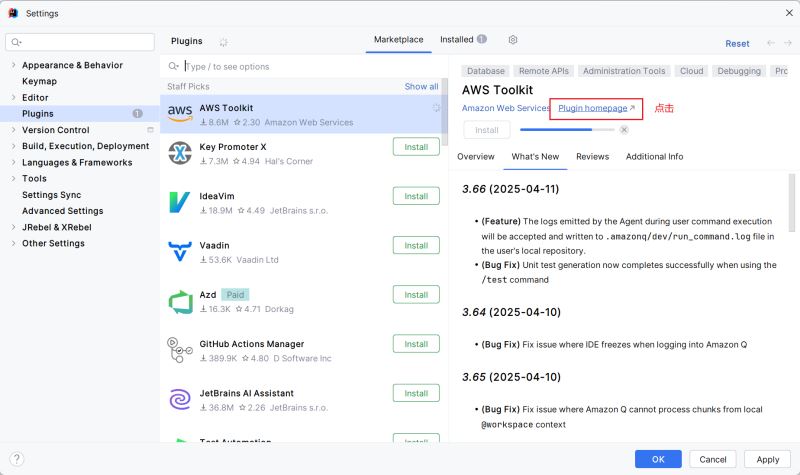
Task: Select the Vaadin plugin logo
Action: point(180,252)
